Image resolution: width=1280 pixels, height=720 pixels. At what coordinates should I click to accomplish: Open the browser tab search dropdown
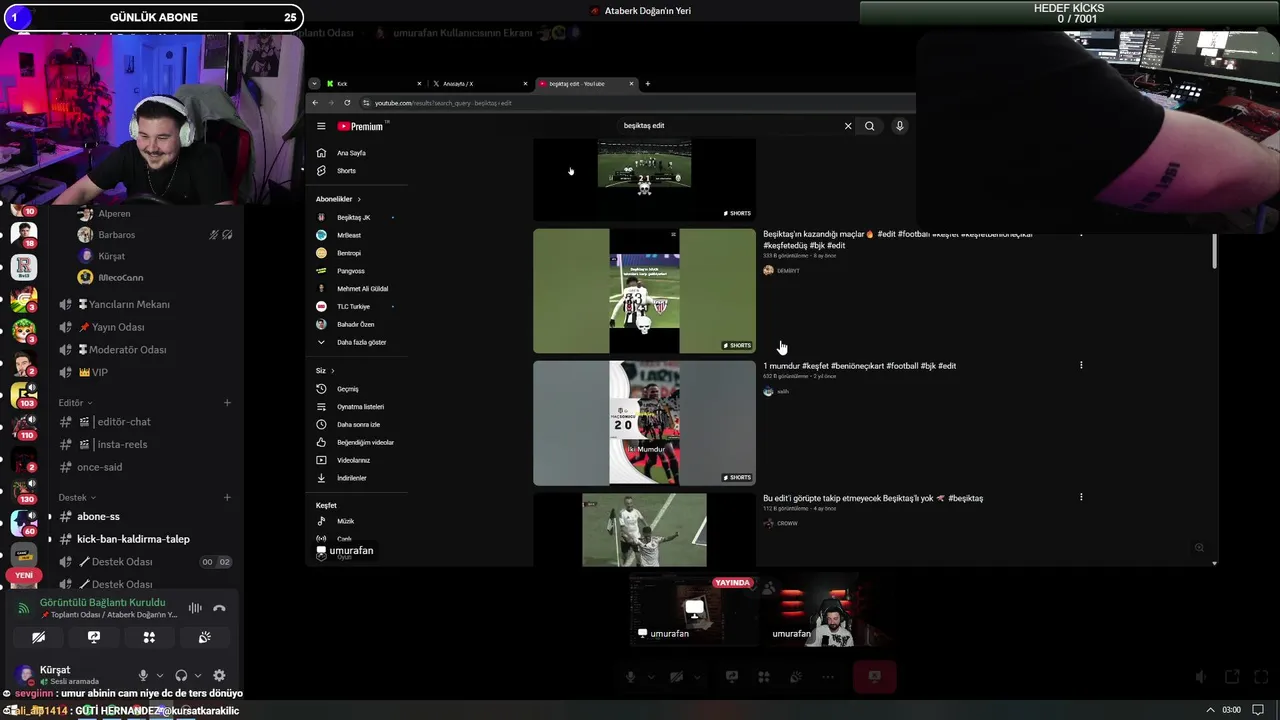pos(314,84)
